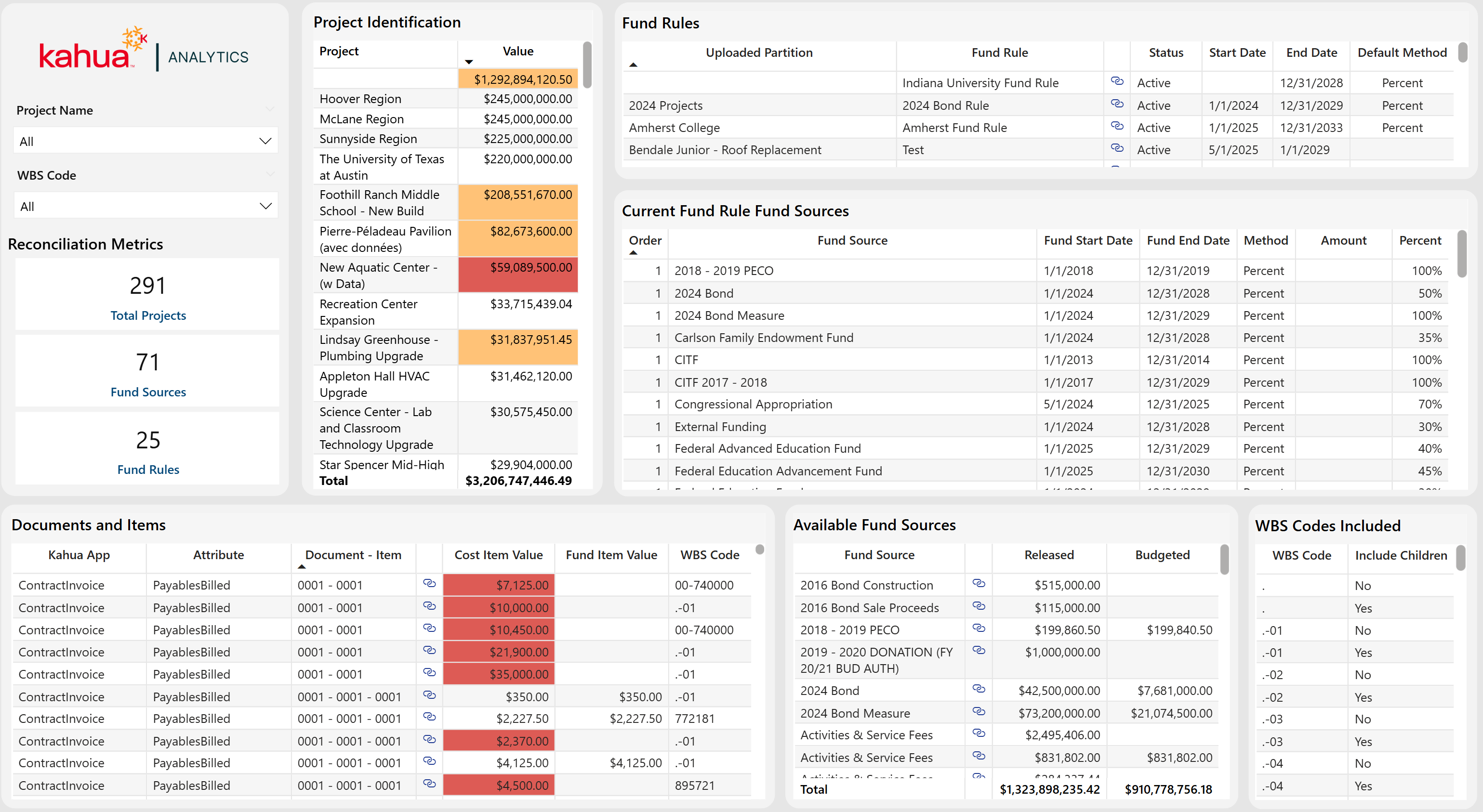Click link icon for the $35,000.00 invoice row
This screenshot has height=812, width=1483.
[429, 673]
